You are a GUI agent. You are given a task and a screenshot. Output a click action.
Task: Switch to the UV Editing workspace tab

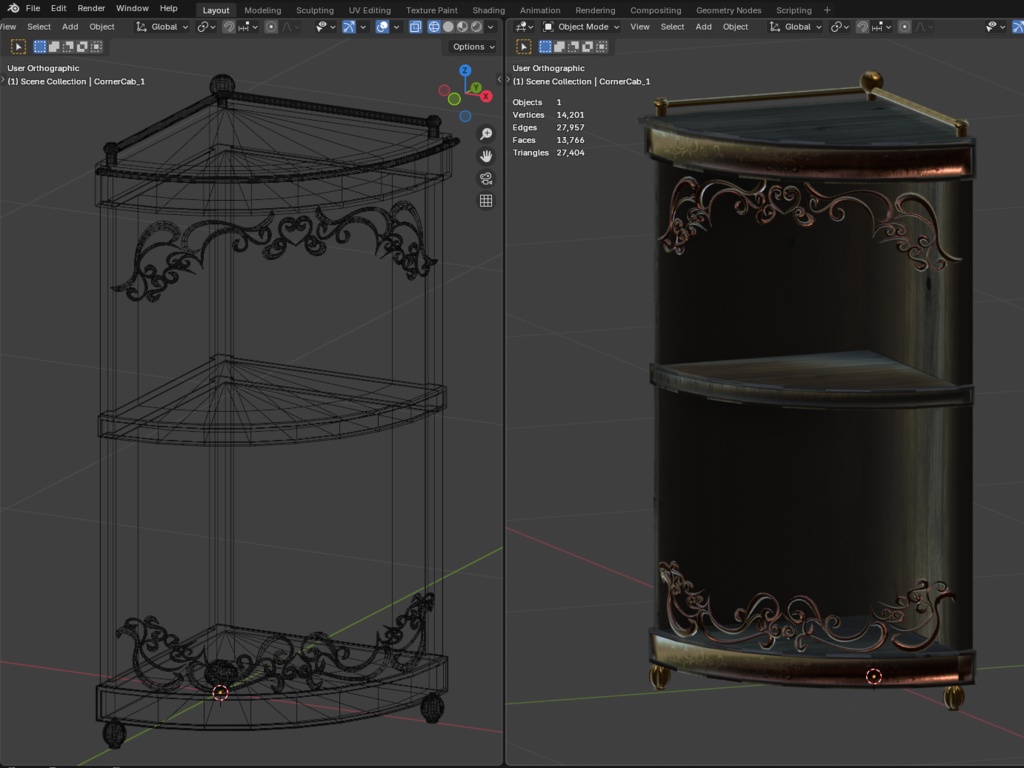[x=369, y=10]
